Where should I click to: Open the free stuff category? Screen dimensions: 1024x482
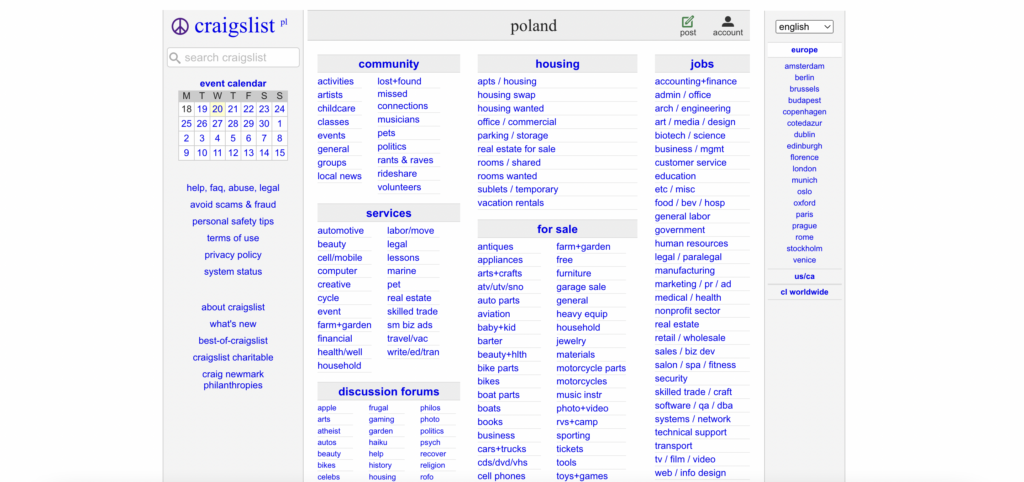point(564,260)
